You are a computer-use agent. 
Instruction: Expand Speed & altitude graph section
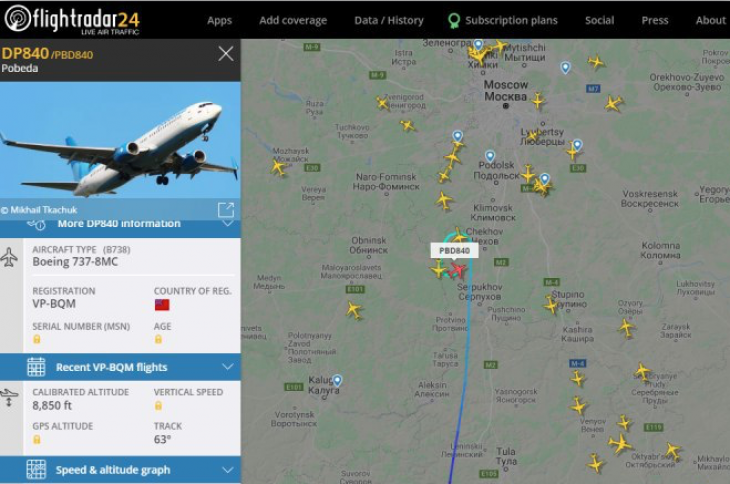[x=120, y=470]
